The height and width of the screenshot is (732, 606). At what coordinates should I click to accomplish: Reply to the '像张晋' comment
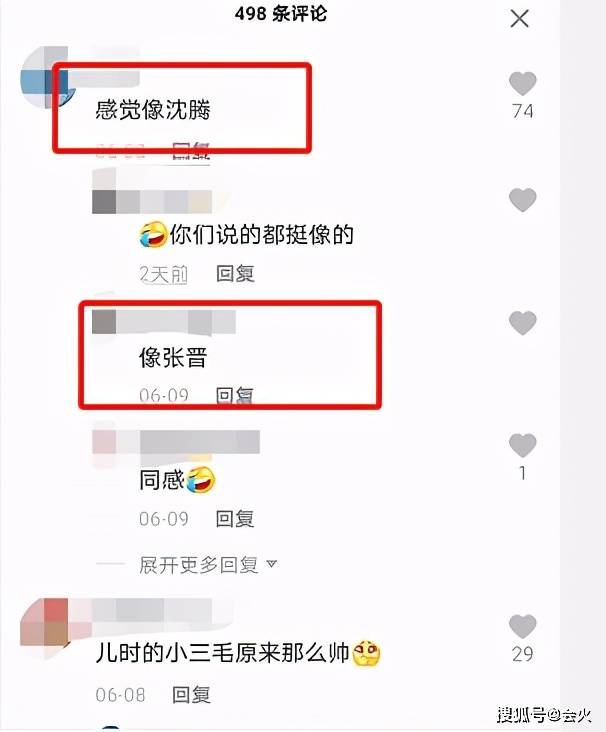click(x=235, y=395)
